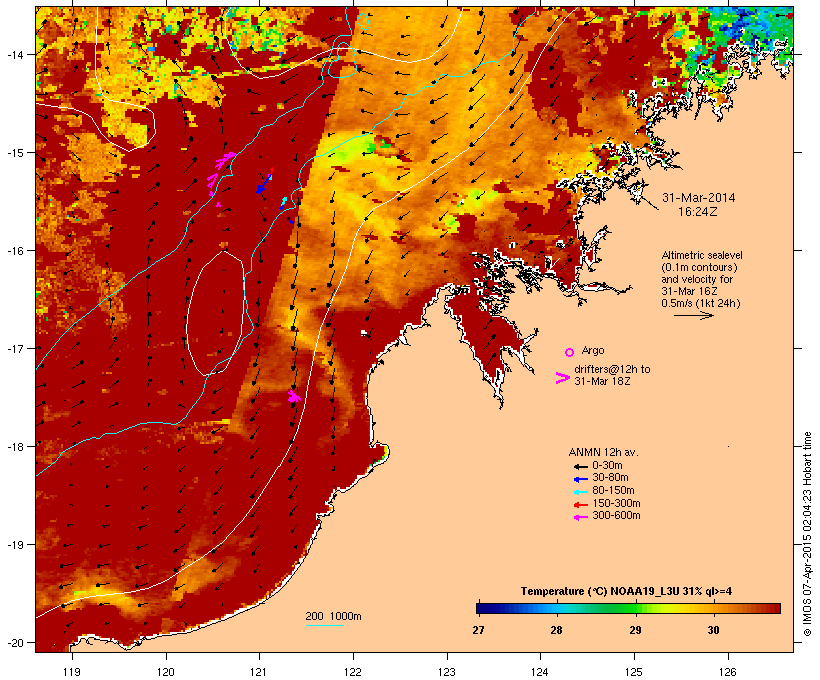The image size is (820, 680).
Task: Click the magenta drifters legend marker
Action: point(562,378)
